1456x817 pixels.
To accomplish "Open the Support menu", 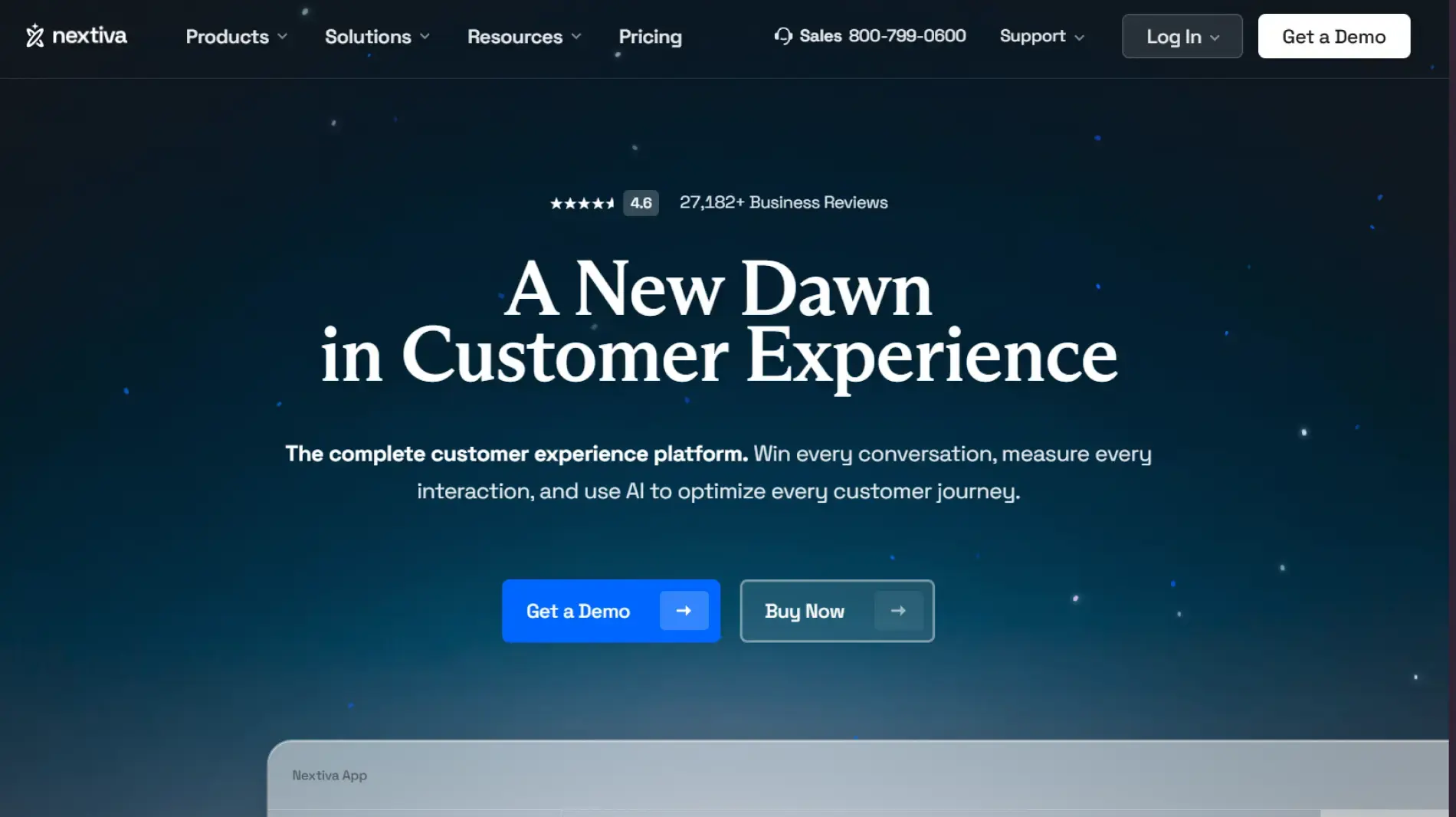I will point(1042,36).
